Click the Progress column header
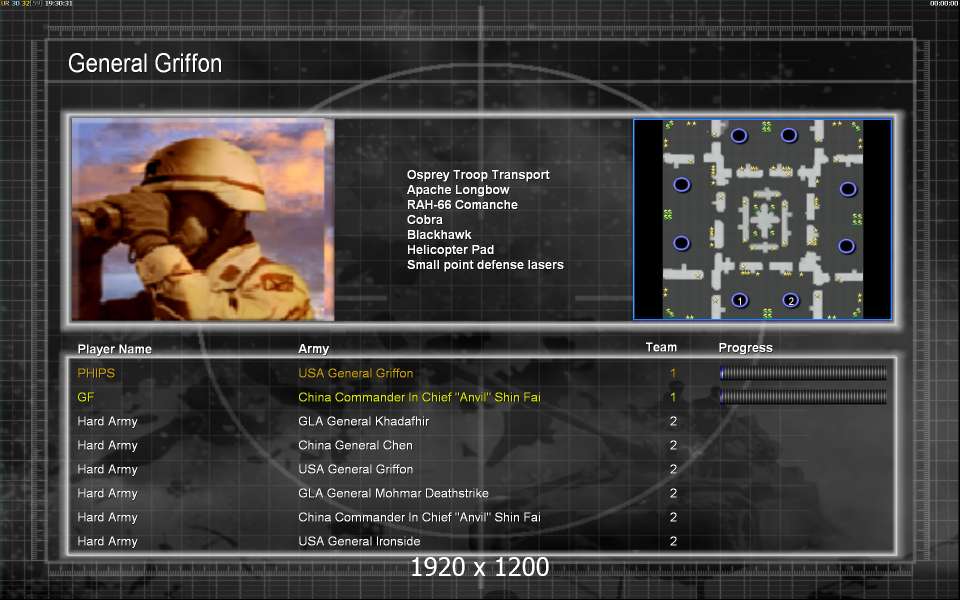Image resolution: width=960 pixels, height=600 pixels. pos(745,348)
